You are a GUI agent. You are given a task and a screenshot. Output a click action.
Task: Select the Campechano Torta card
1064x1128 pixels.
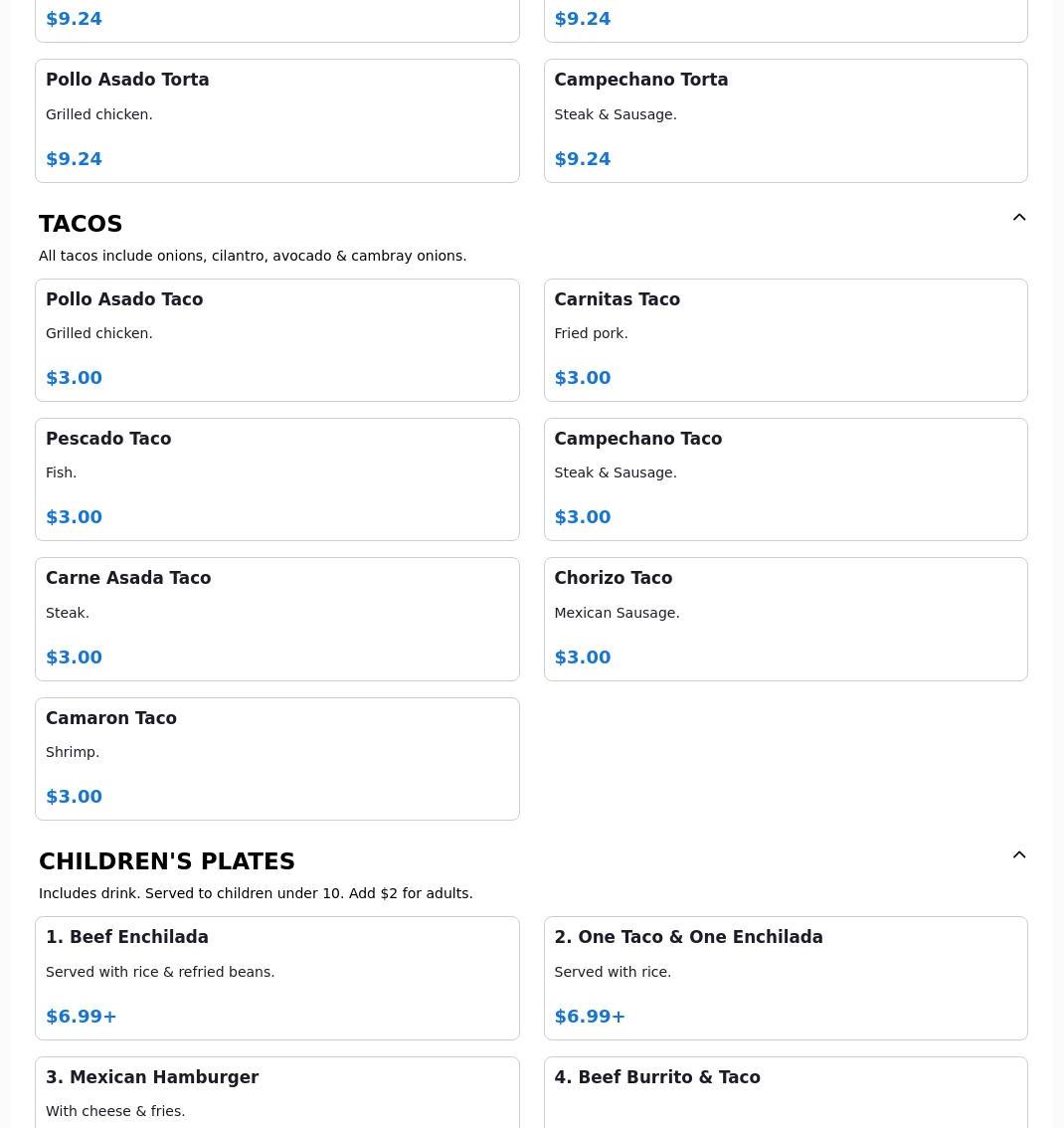(x=785, y=120)
